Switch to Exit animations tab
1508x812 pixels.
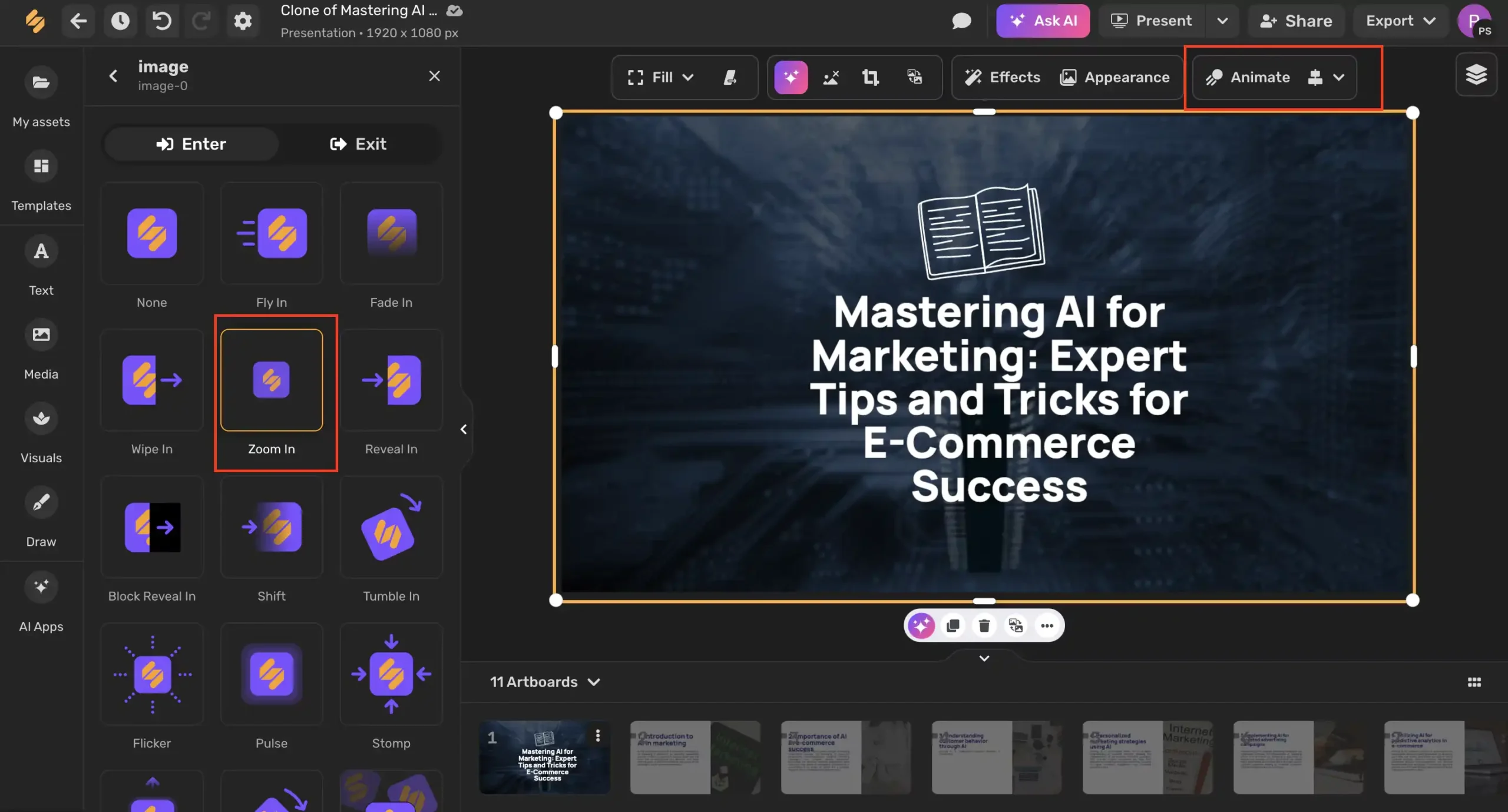click(358, 144)
